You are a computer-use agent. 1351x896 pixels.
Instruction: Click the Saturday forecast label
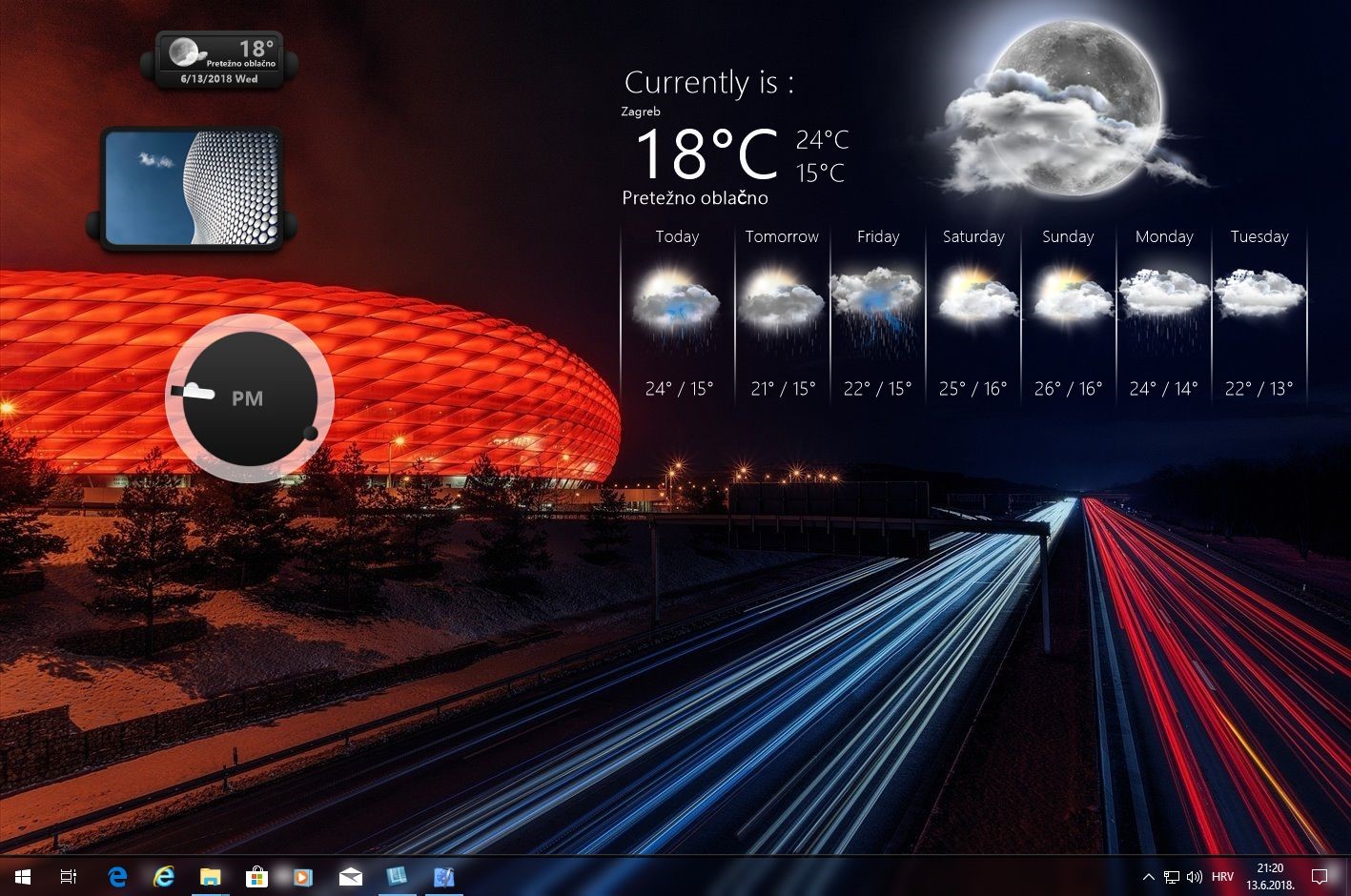[973, 236]
